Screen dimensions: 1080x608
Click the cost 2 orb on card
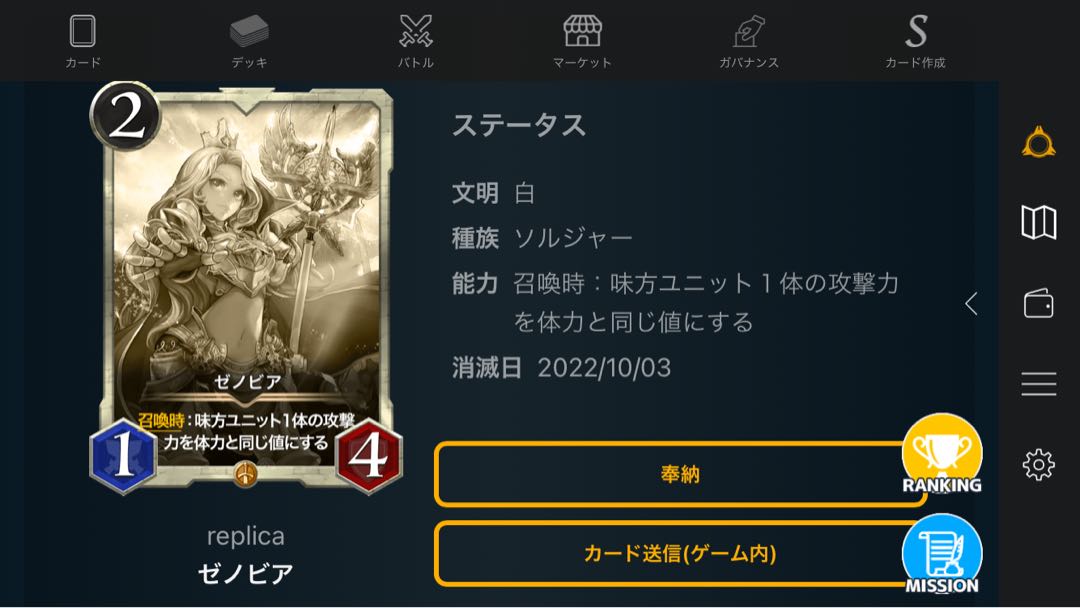tap(125, 116)
